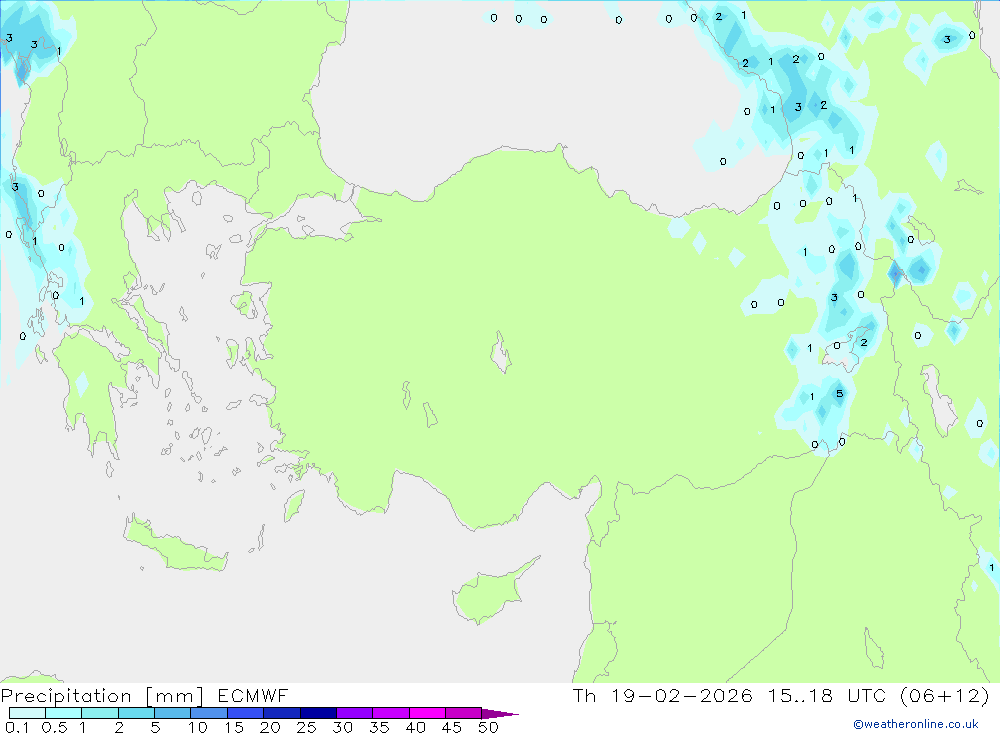Click the legend swatch between 35 and 40
Image resolution: width=1000 pixels, height=733 pixels.
click(390, 714)
